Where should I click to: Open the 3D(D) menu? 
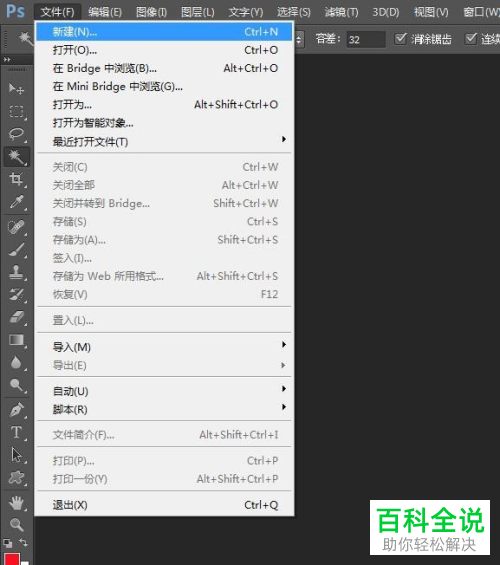point(386,12)
